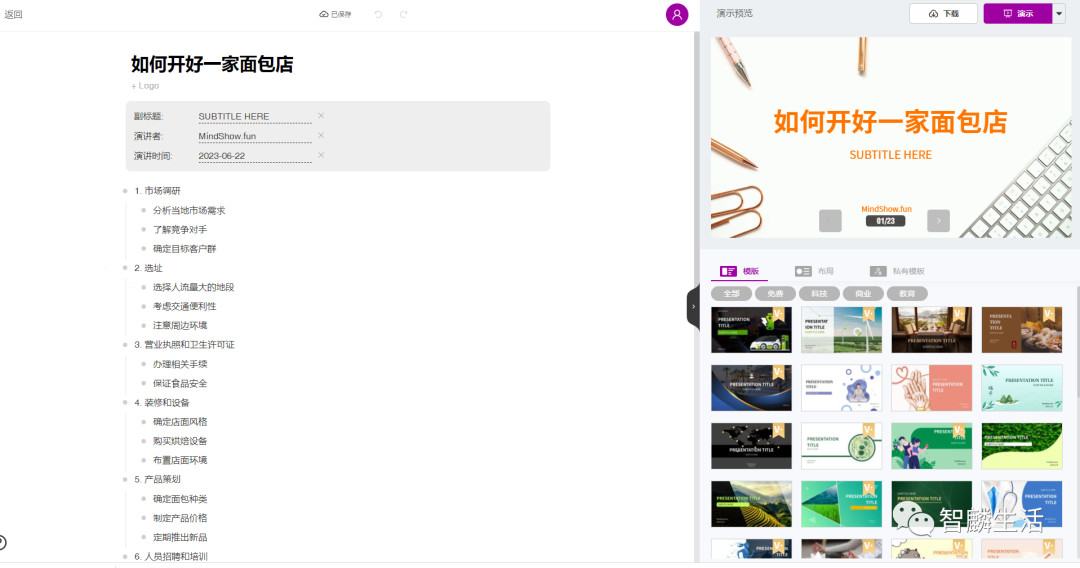Select outline item 3. 营业执照和卫生许可证
This screenshot has height=568, width=1080.
coord(185,344)
